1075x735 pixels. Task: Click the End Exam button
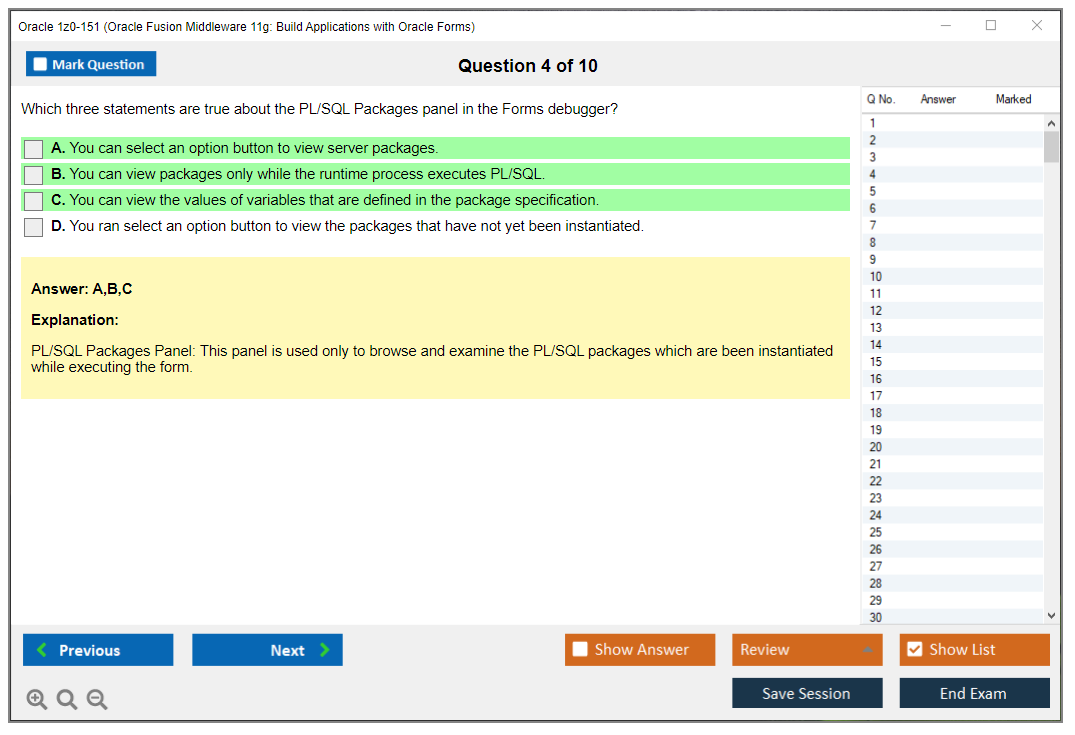click(x=974, y=693)
